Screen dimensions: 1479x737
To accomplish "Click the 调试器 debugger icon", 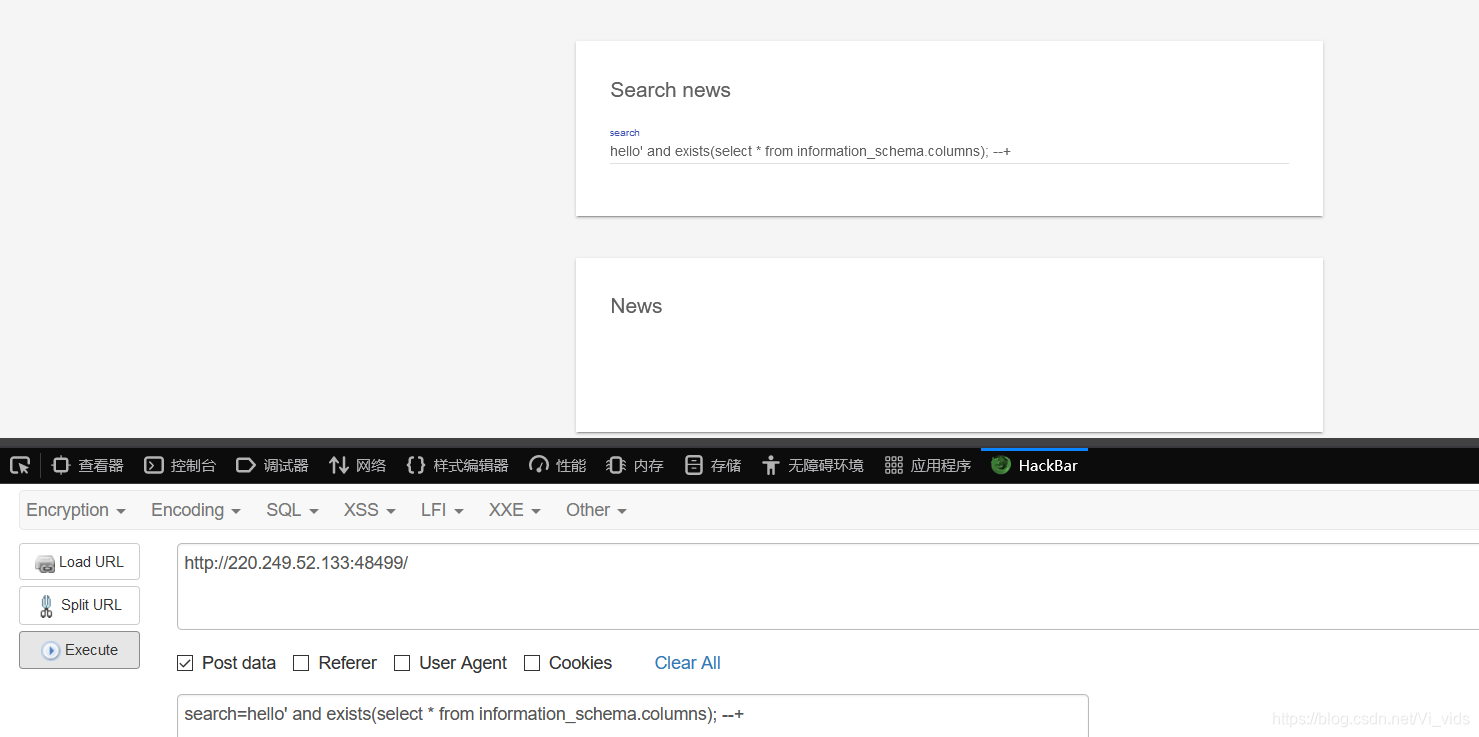I will [246, 465].
